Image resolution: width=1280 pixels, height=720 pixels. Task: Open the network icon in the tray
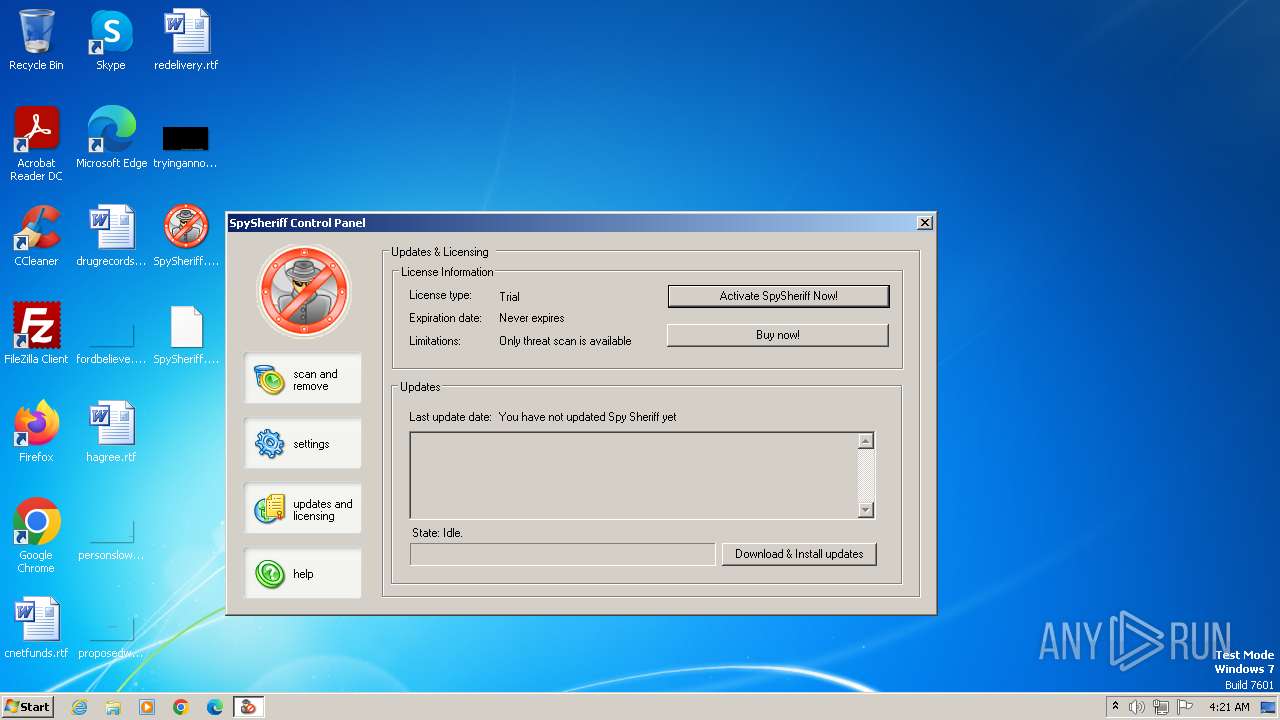[x=1161, y=707]
